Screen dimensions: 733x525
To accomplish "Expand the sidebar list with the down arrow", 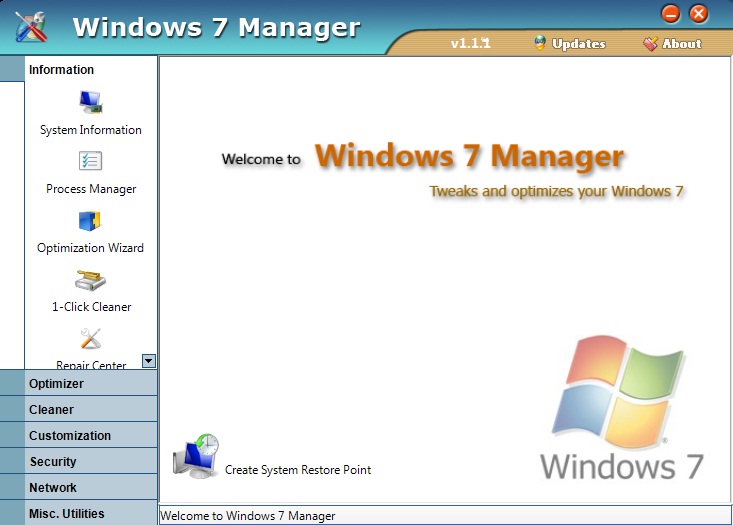I will (149, 361).
